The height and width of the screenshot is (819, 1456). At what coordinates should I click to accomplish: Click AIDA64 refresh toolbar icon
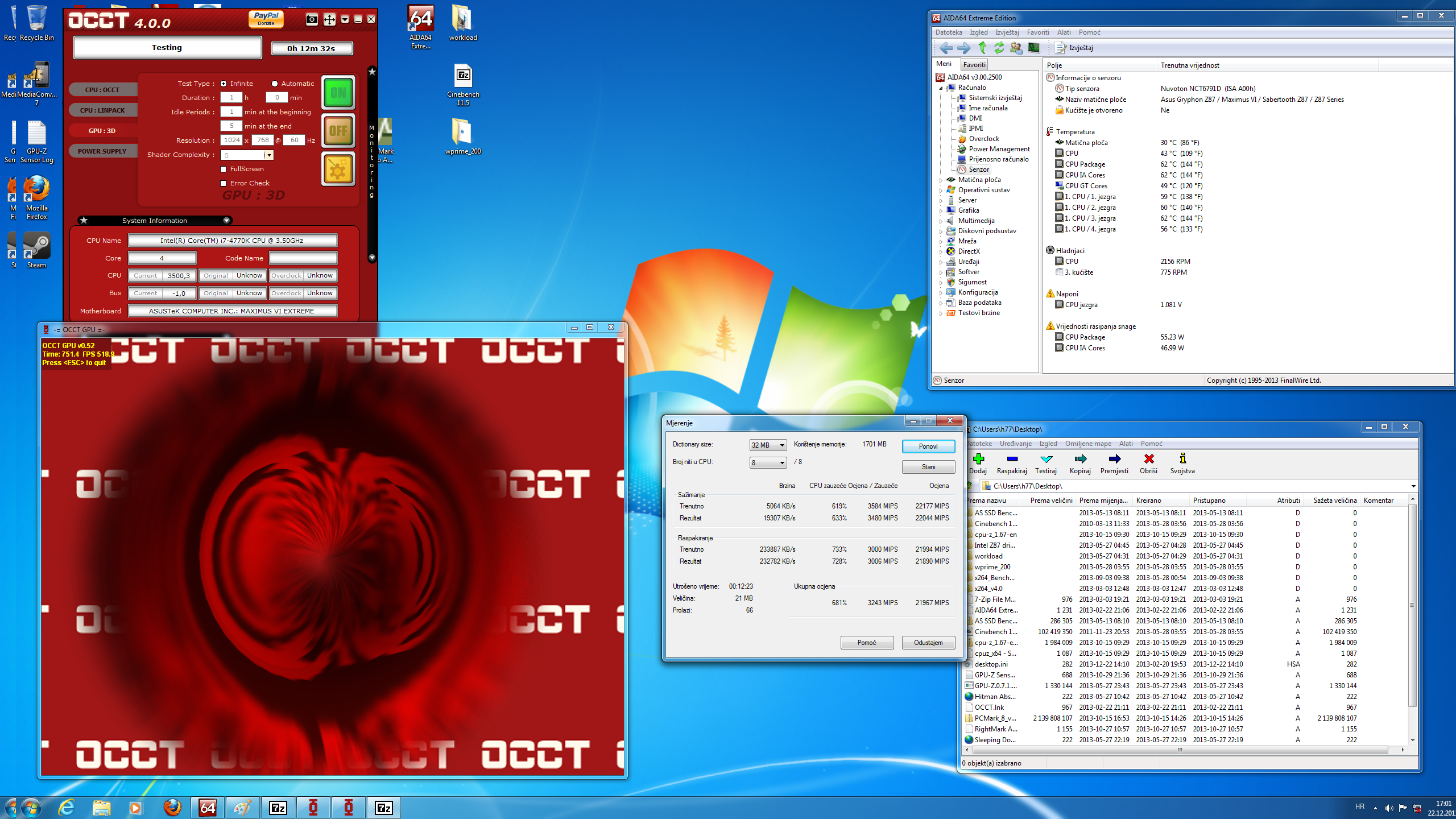pos(999,48)
